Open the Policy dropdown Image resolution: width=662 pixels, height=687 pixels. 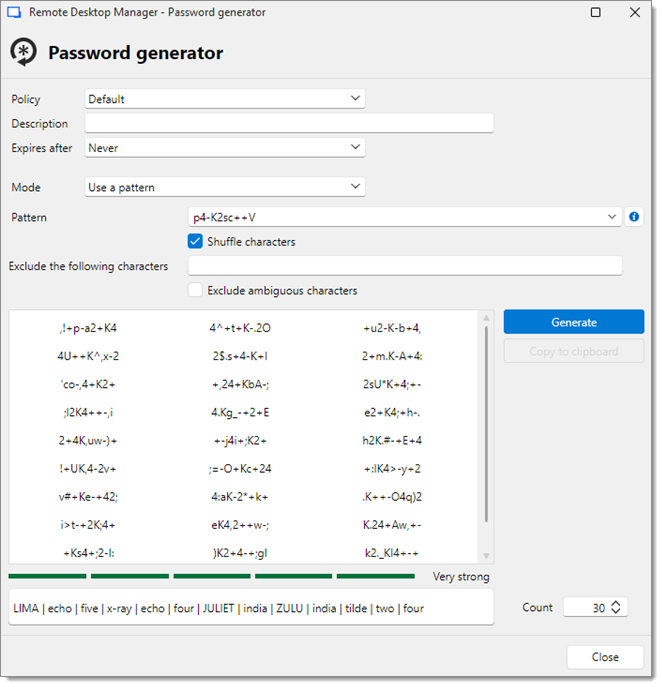226,99
